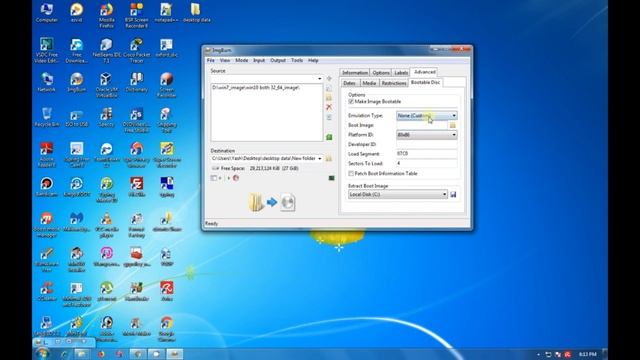Open the Mode menu
This screenshot has width=640, height=360.
tap(242, 60)
